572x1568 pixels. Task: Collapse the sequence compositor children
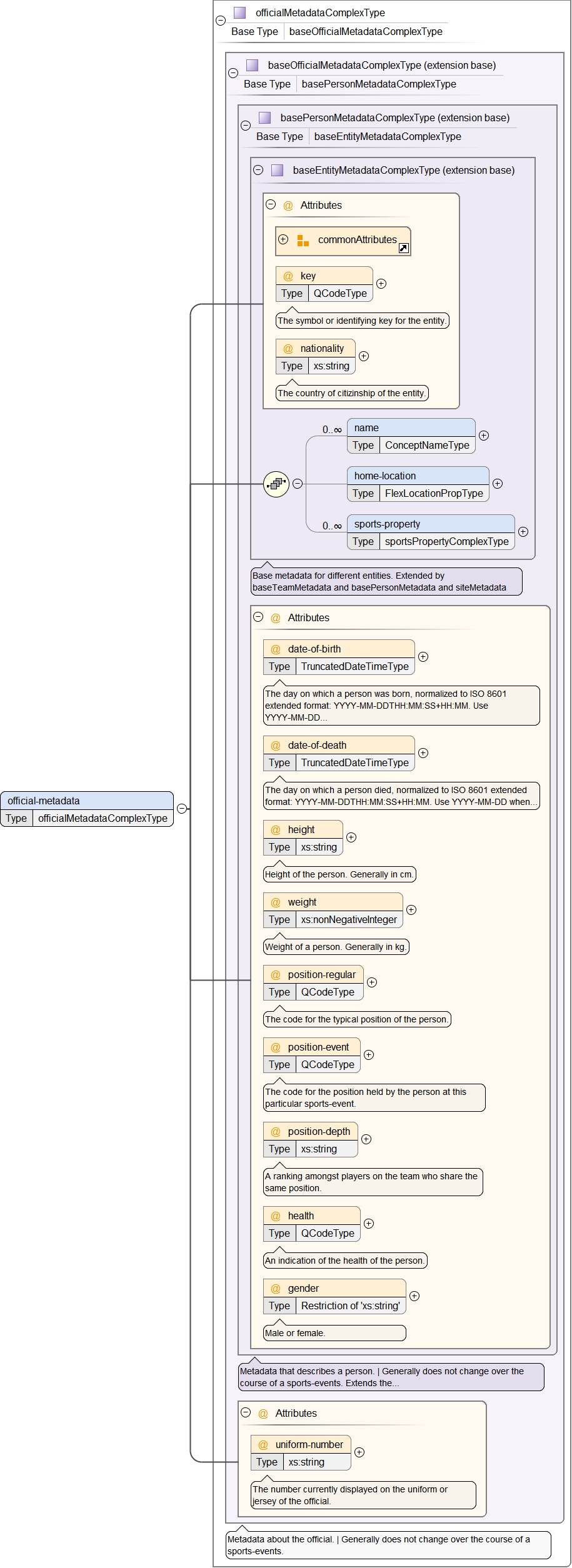point(298,484)
